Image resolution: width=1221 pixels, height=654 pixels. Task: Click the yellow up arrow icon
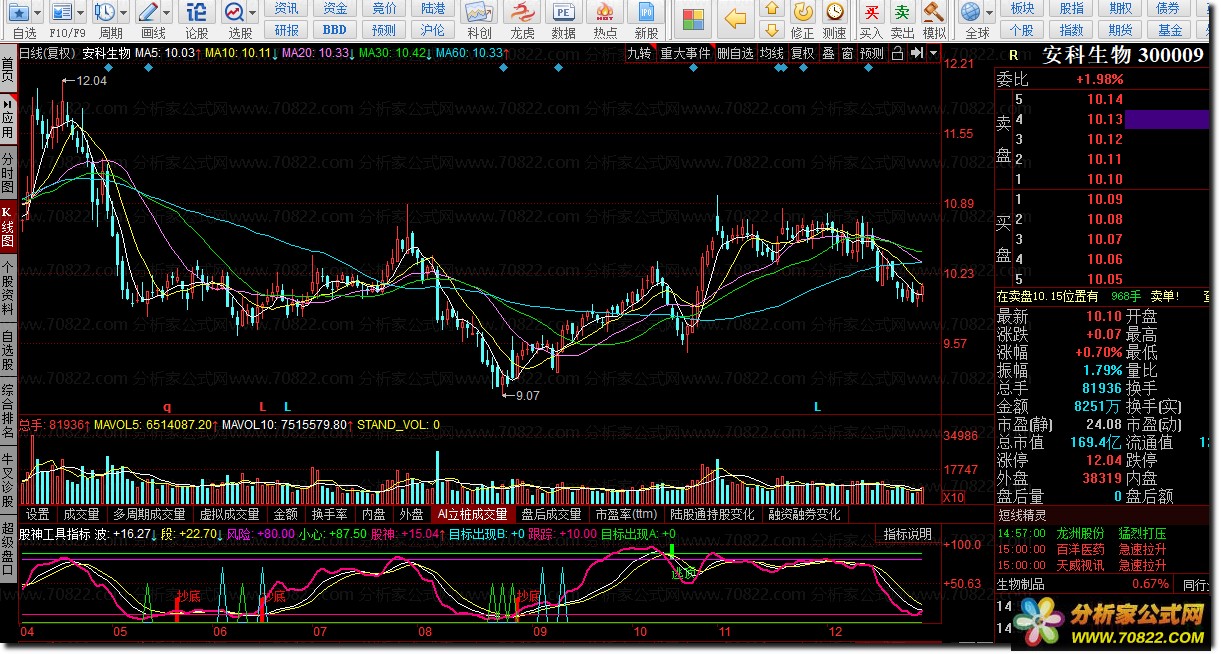coord(771,9)
